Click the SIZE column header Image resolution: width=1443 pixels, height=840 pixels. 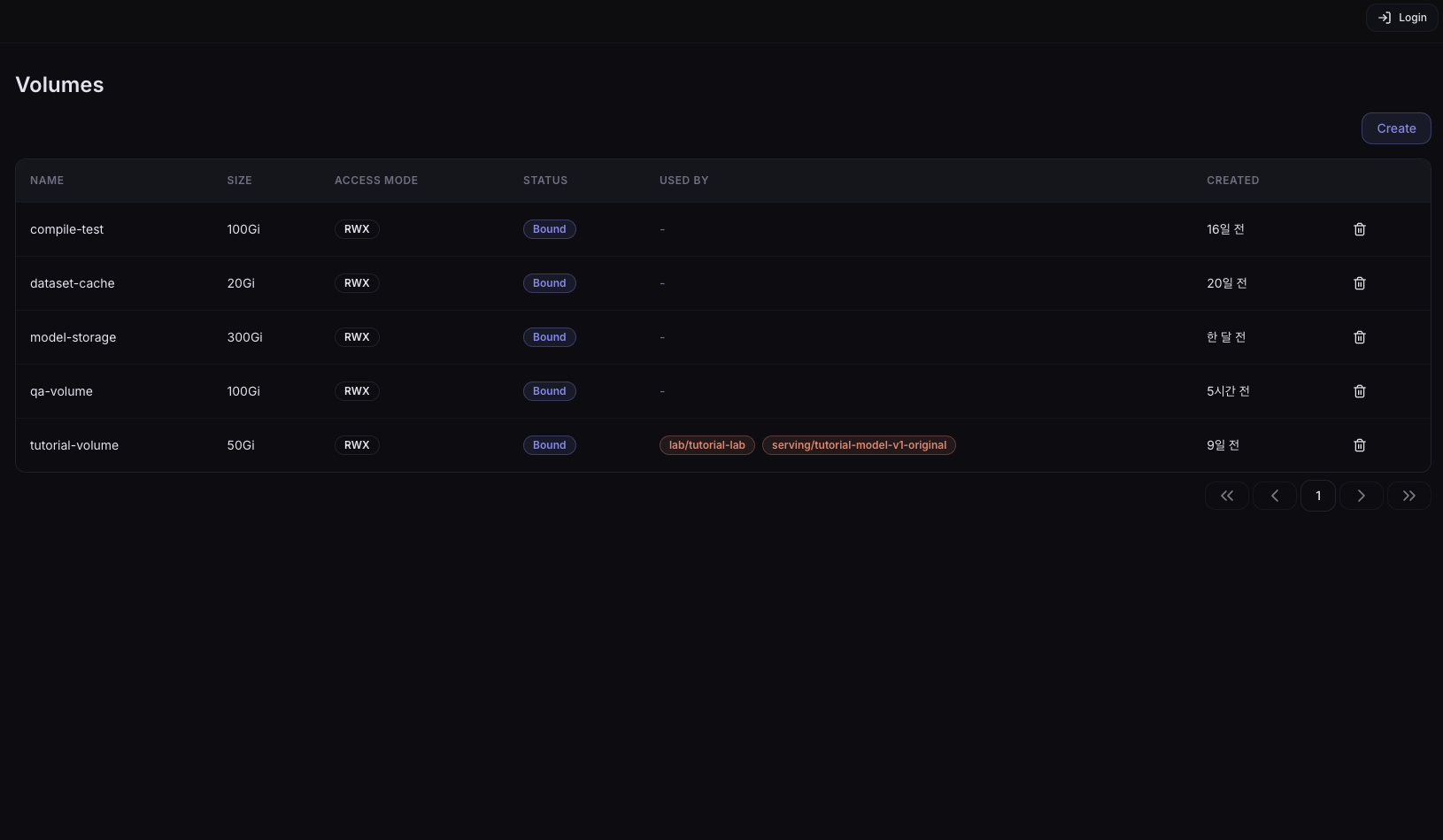(239, 181)
